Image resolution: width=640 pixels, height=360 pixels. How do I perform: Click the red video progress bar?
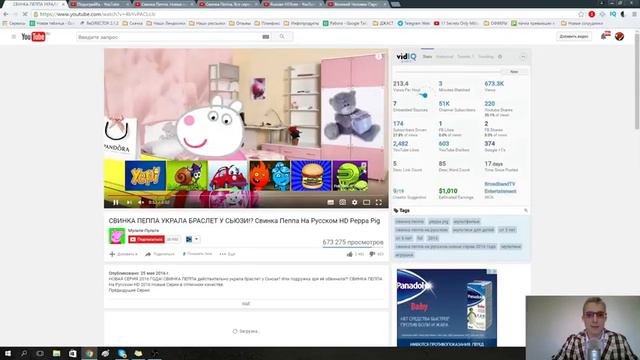(246, 196)
